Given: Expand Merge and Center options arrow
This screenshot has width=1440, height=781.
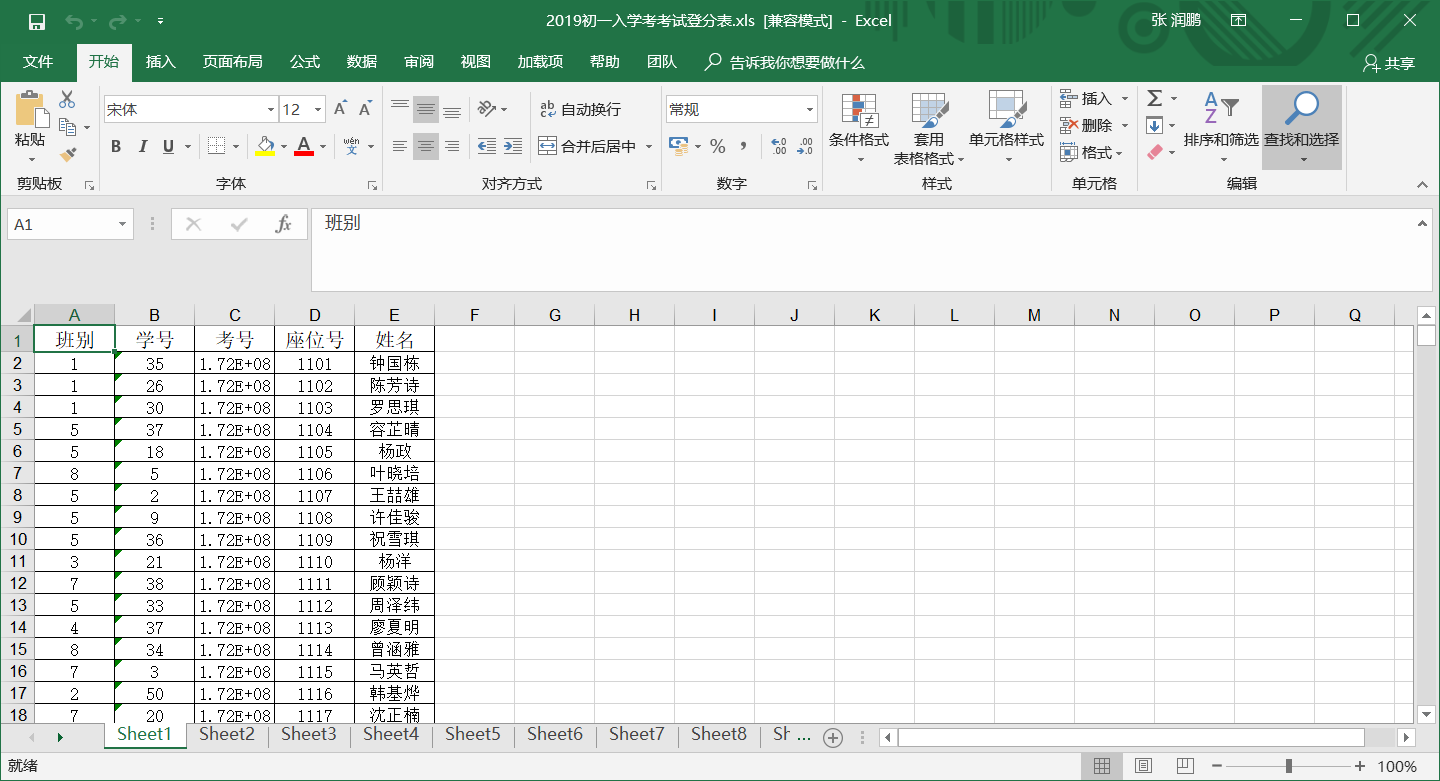Looking at the screenshot, I should [x=649, y=146].
